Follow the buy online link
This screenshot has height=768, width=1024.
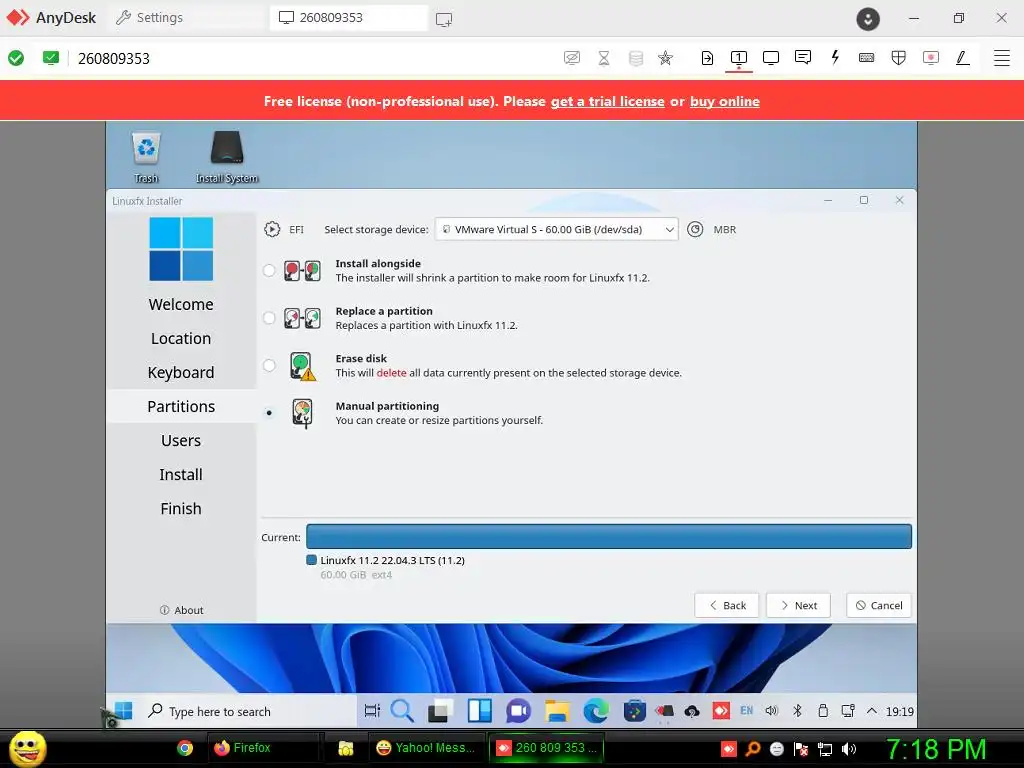pyautogui.click(x=725, y=101)
